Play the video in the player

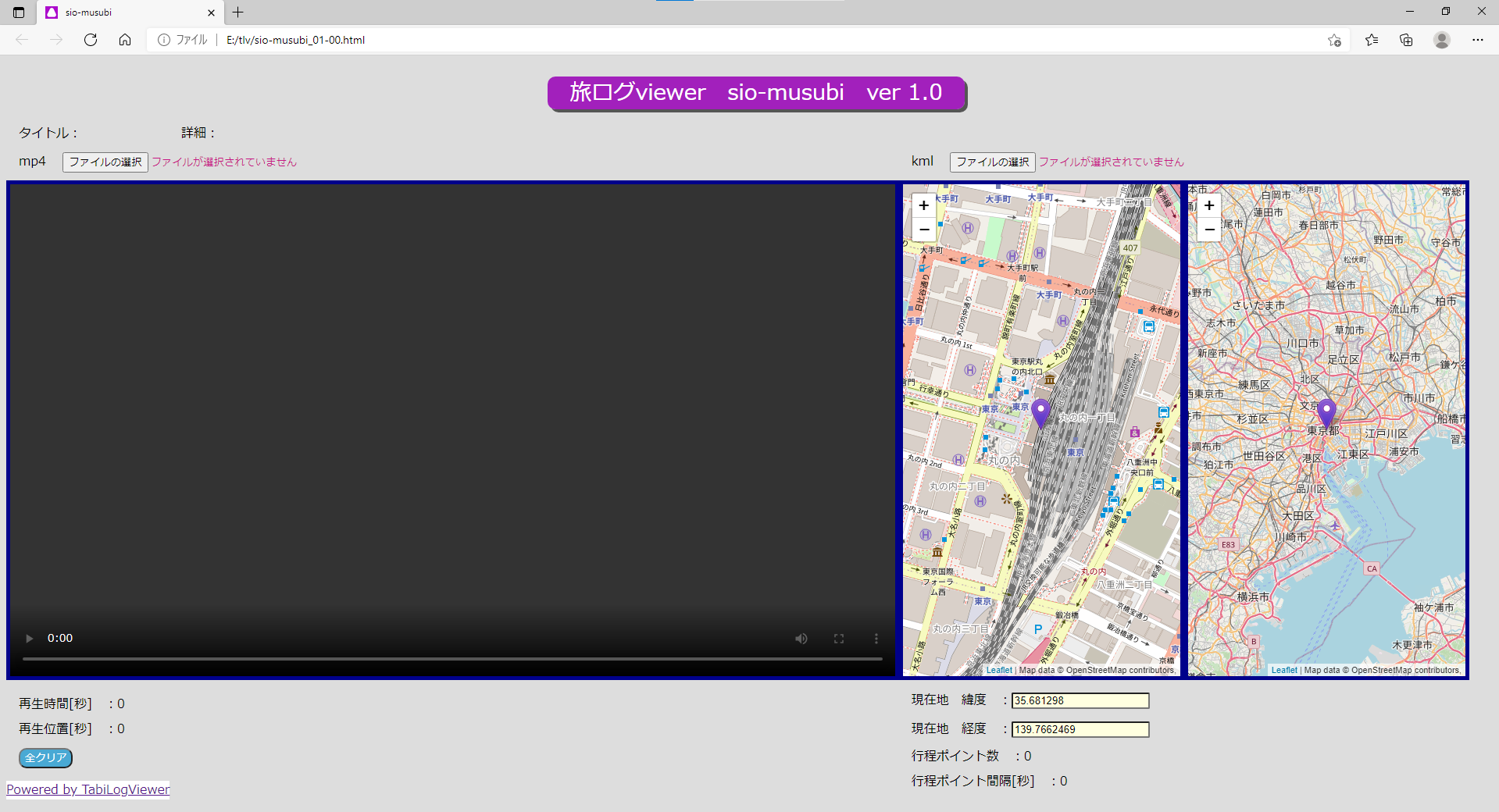click(30, 639)
